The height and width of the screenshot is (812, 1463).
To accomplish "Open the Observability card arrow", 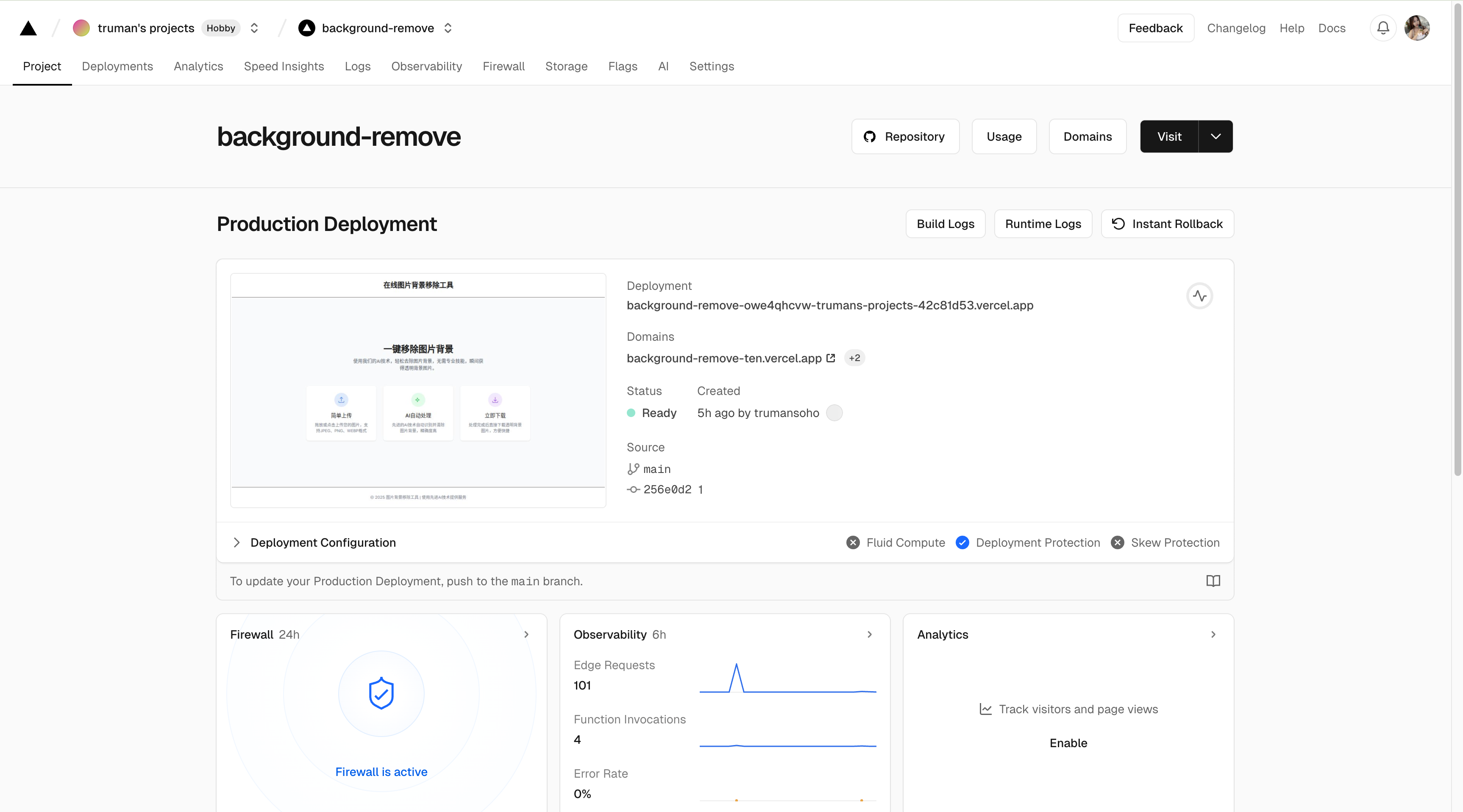I will [x=870, y=635].
